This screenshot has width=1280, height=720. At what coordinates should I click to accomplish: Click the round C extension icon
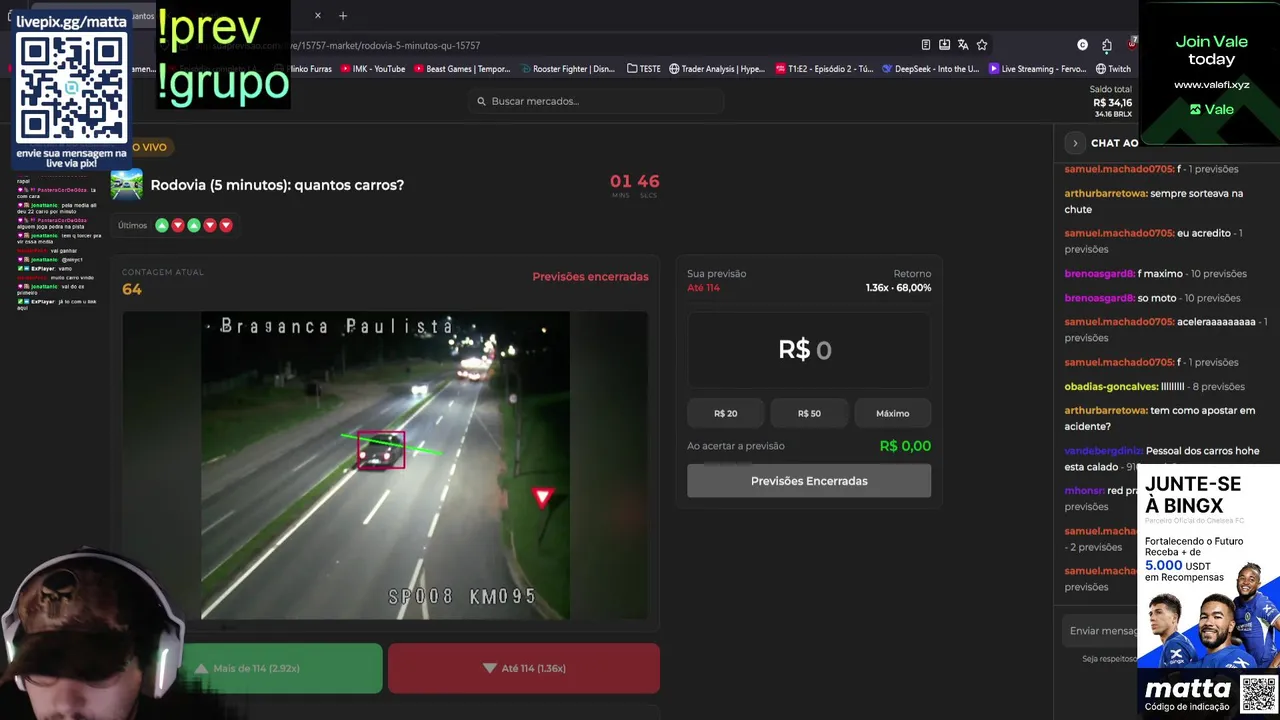(x=1082, y=45)
